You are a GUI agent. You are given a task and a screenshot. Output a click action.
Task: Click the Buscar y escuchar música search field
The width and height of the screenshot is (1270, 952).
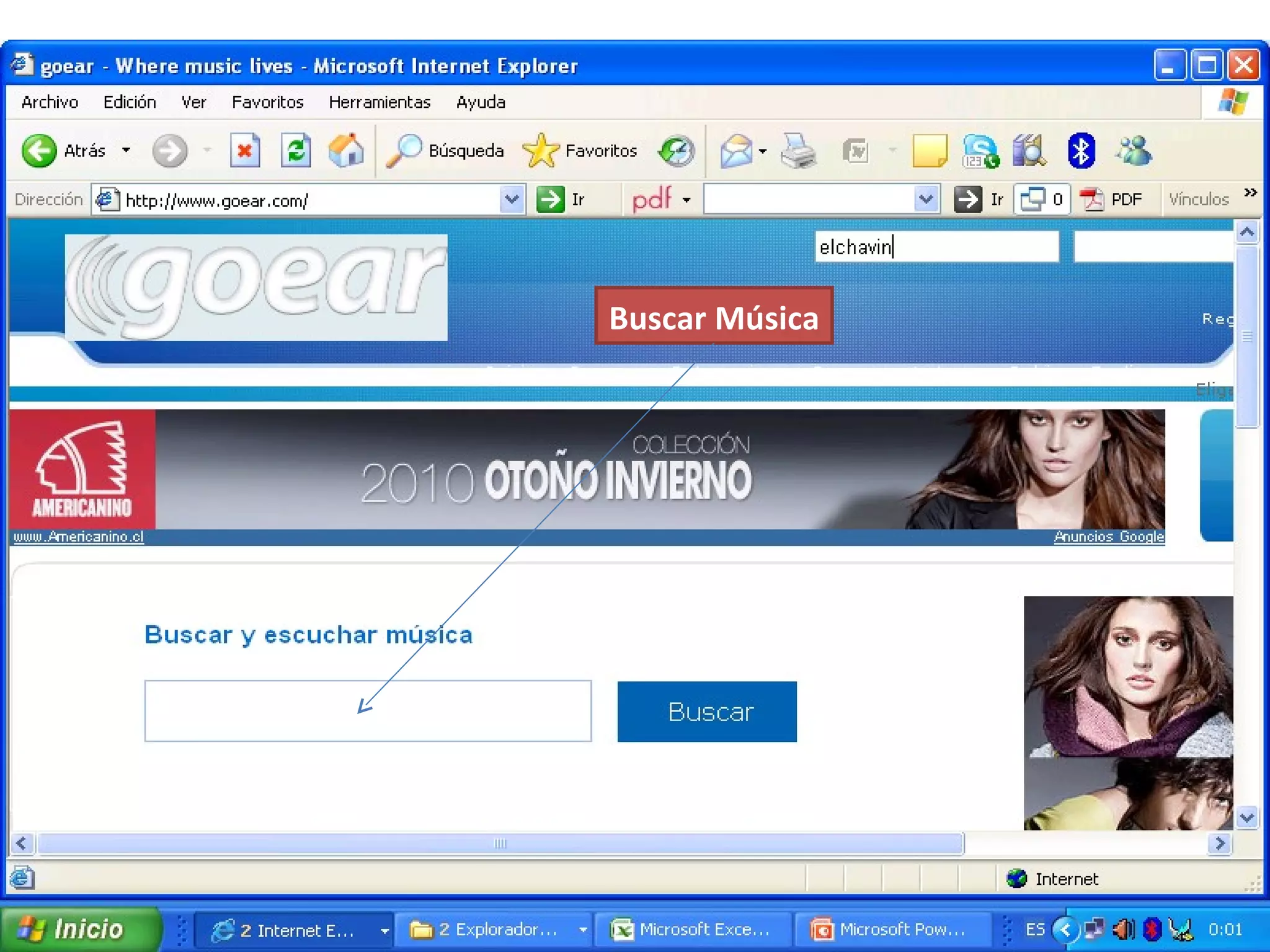tap(368, 711)
